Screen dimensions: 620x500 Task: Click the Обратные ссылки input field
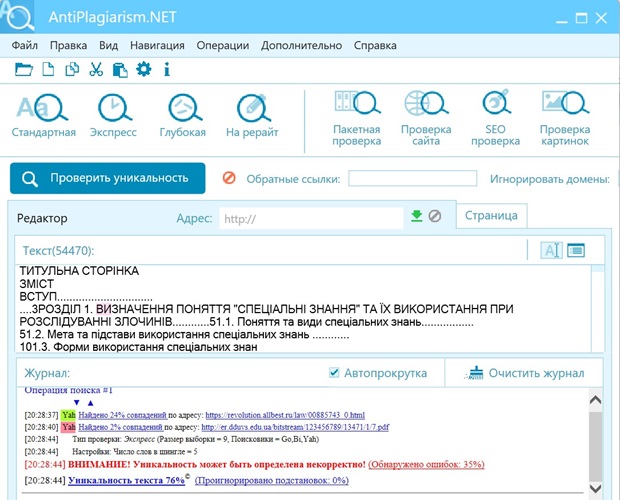pos(412,178)
